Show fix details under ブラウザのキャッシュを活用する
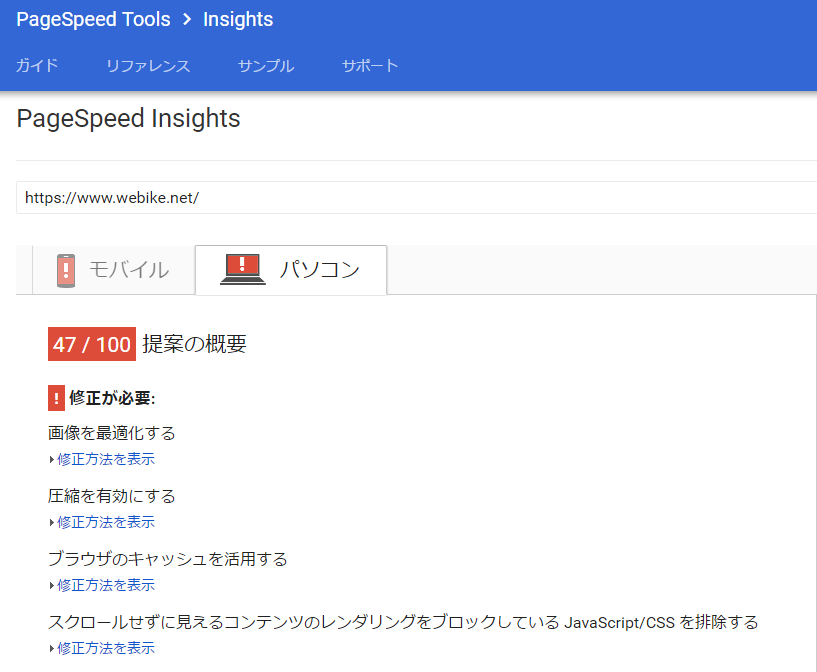This screenshot has height=672, width=817. (104, 585)
